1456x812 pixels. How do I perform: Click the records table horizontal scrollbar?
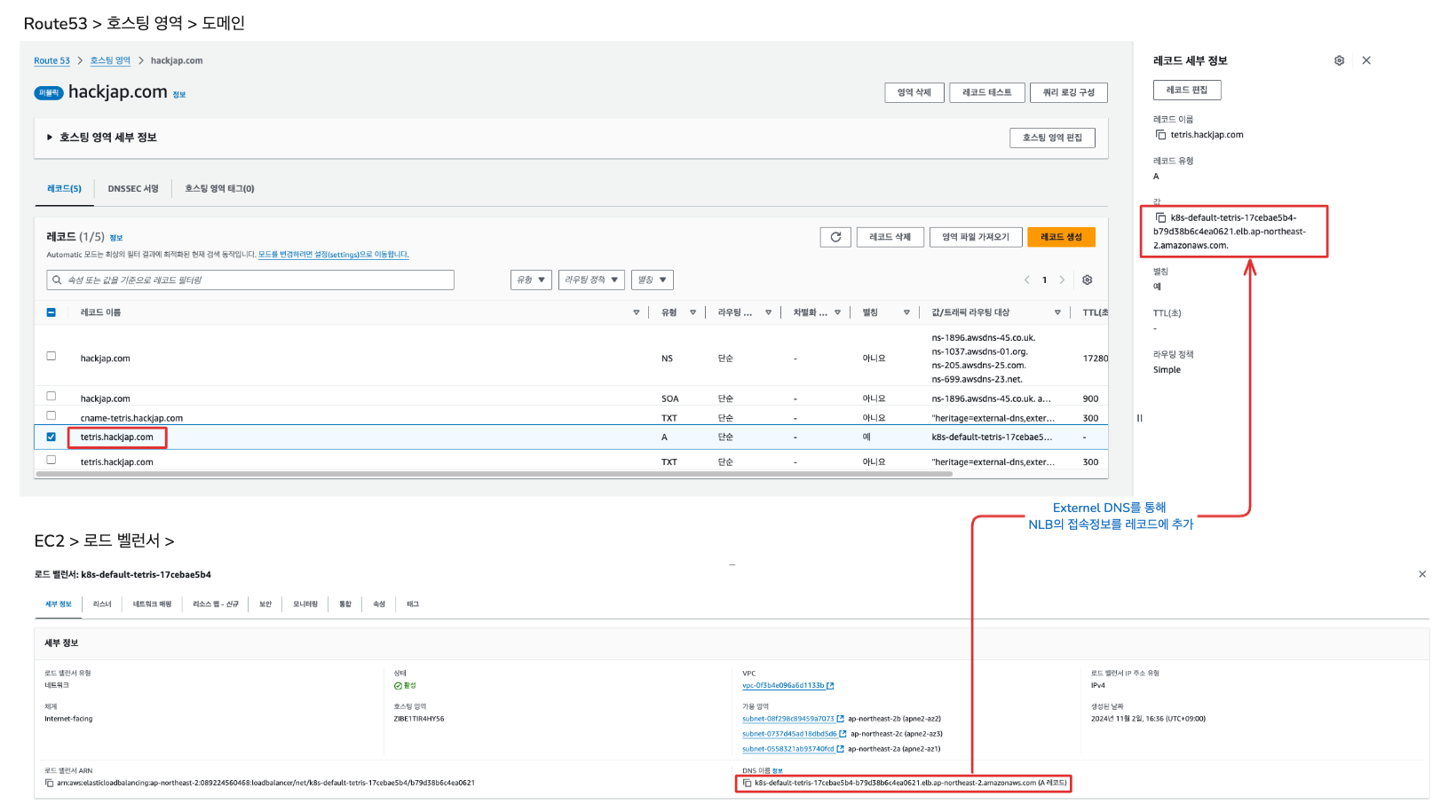coord(494,474)
